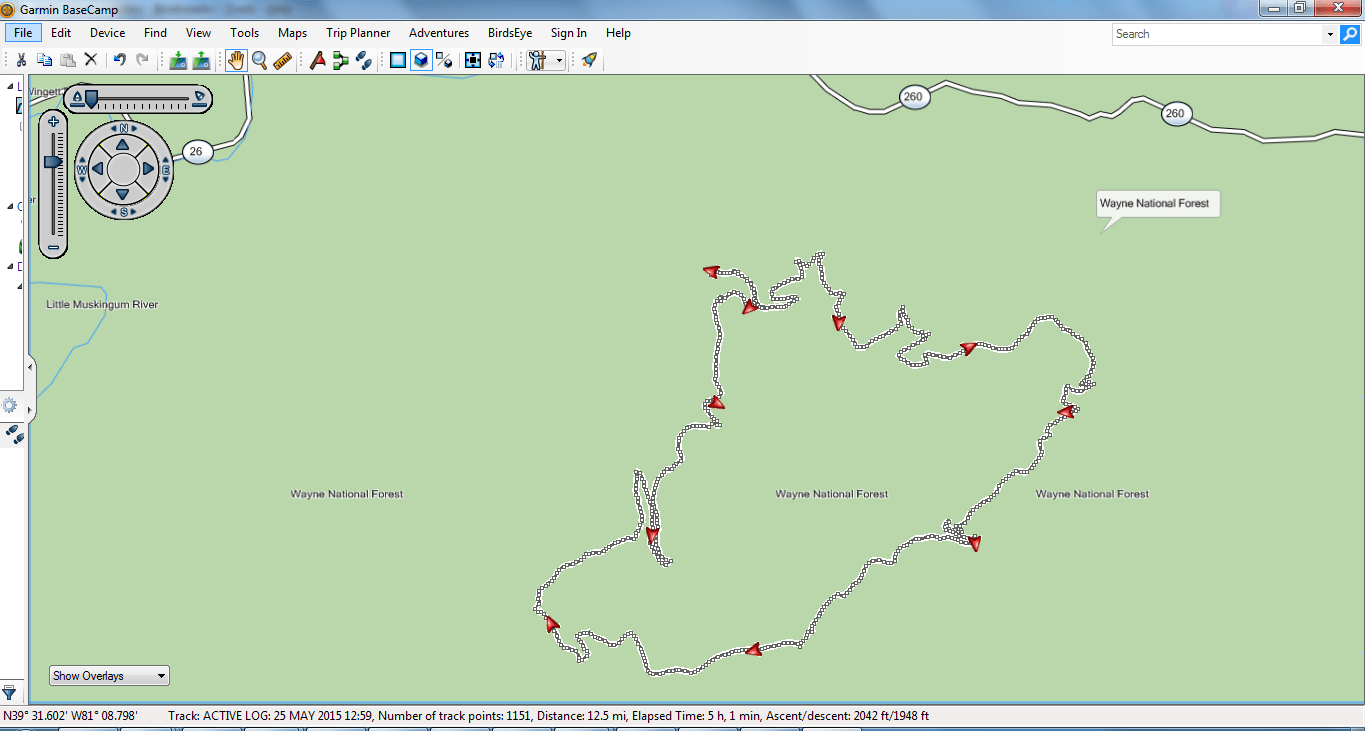The width and height of the screenshot is (1365, 731).
Task: Select the Measure ruler tool
Action: [282, 60]
